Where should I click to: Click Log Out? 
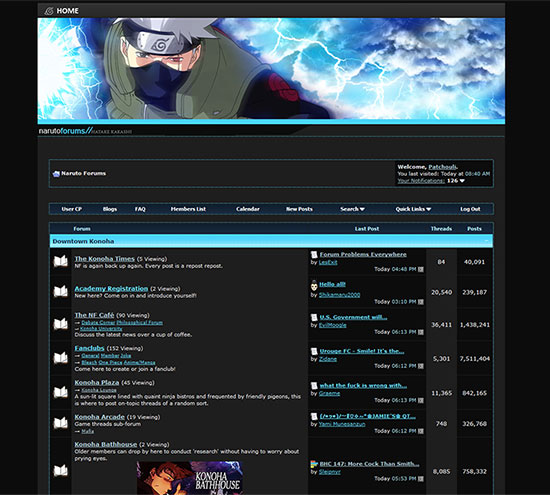coord(470,209)
